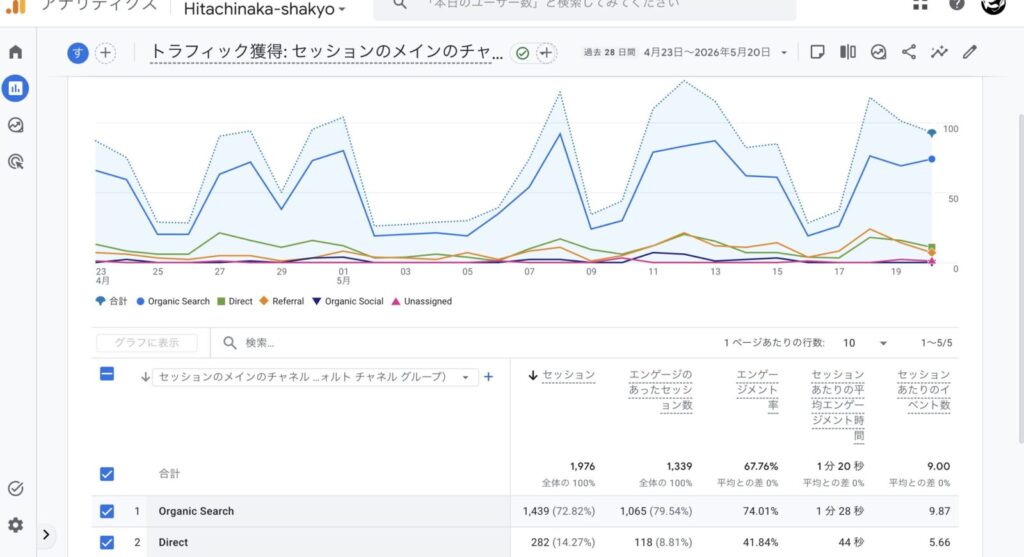Toggle 合計 legend item in chart
1024x557 pixels.
point(111,301)
